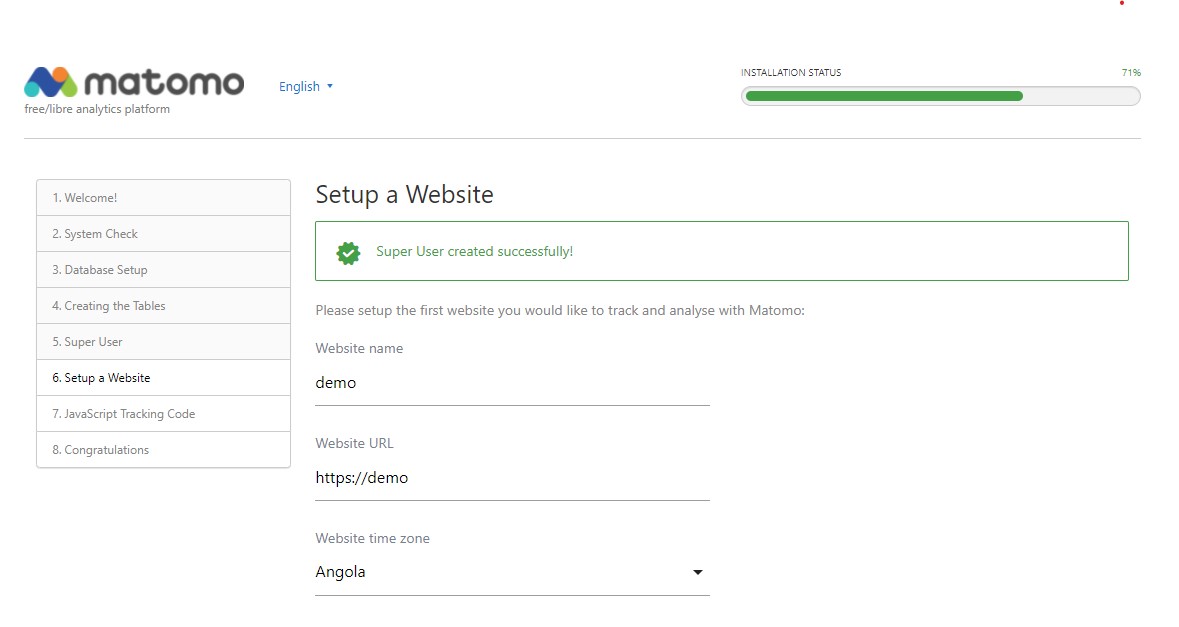Jump to the Super User step
This screenshot has width=1179, height=627.
pyautogui.click(x=163, y=342)
